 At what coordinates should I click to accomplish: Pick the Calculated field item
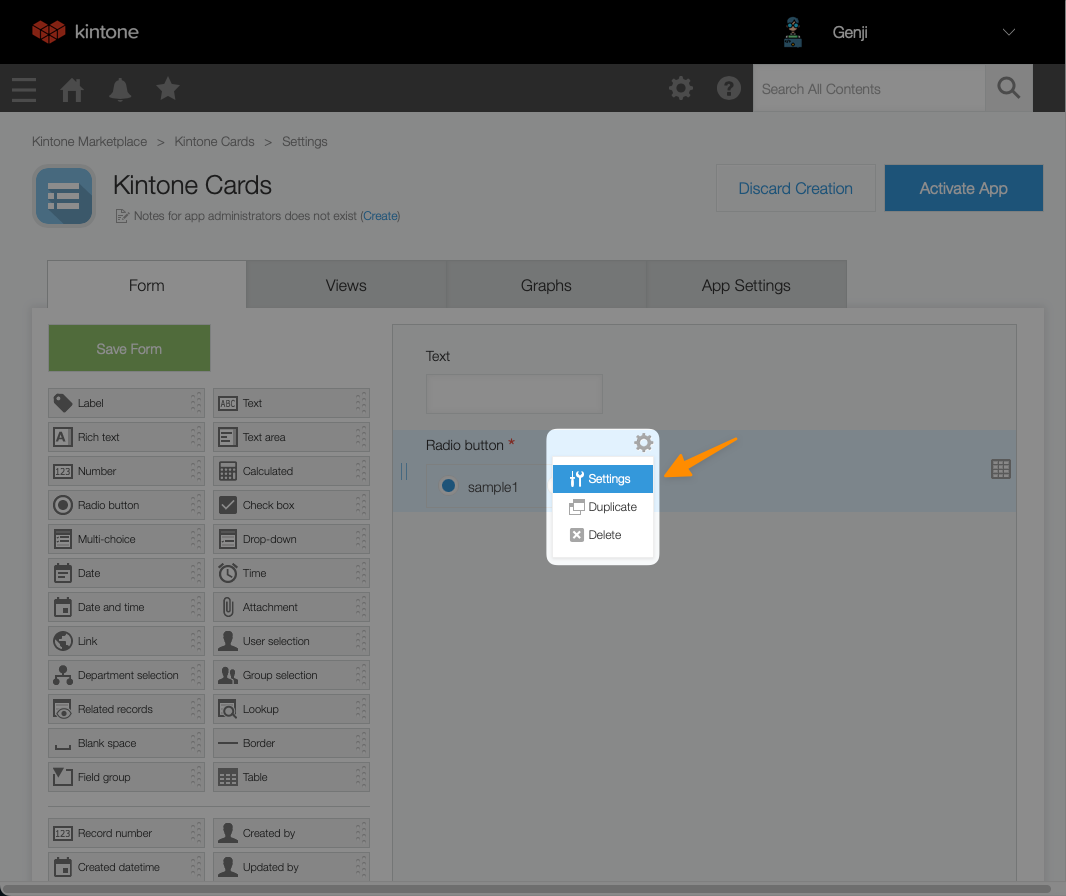pyautogui.click(x=291, y=471)
